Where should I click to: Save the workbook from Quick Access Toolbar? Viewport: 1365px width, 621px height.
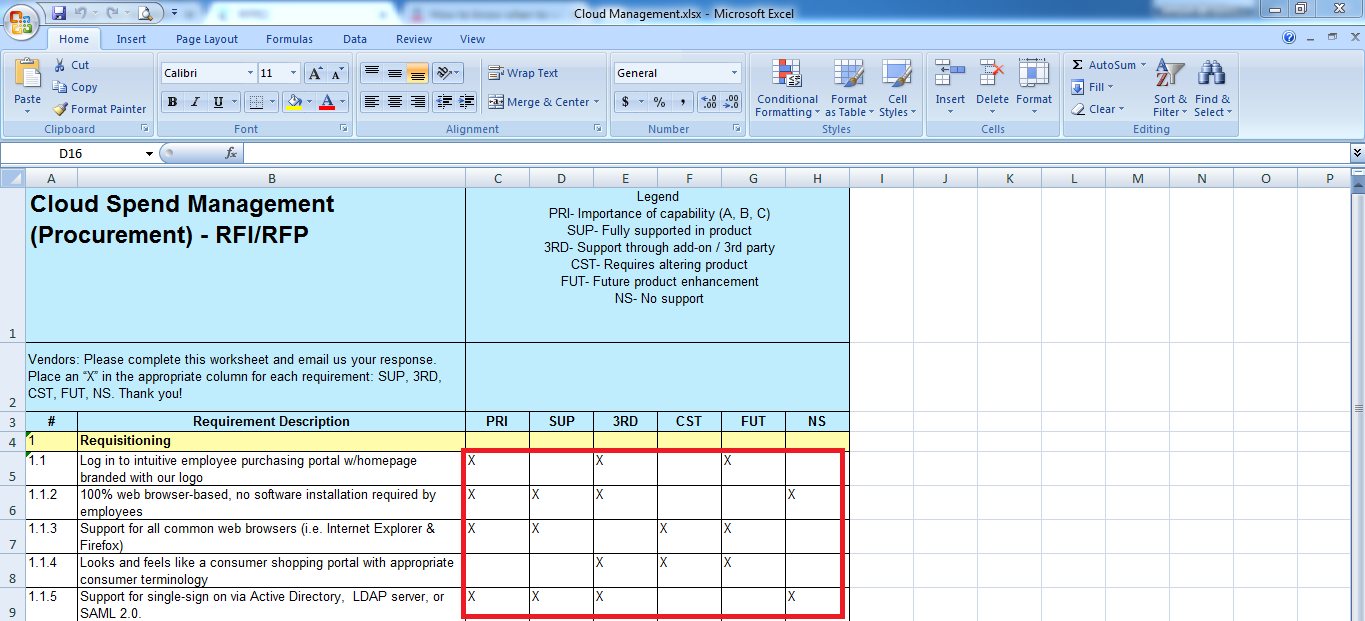click(x=59, y=13)
